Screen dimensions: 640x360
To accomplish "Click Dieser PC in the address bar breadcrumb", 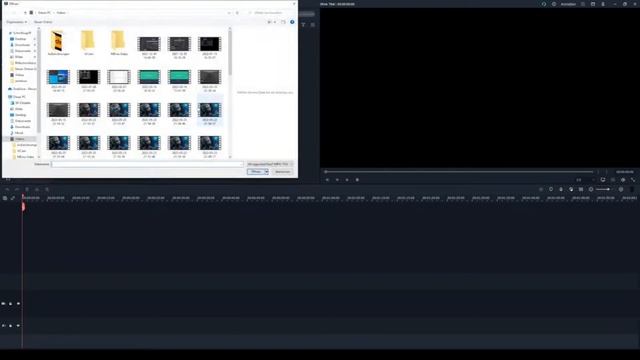I will click(44, 13).
